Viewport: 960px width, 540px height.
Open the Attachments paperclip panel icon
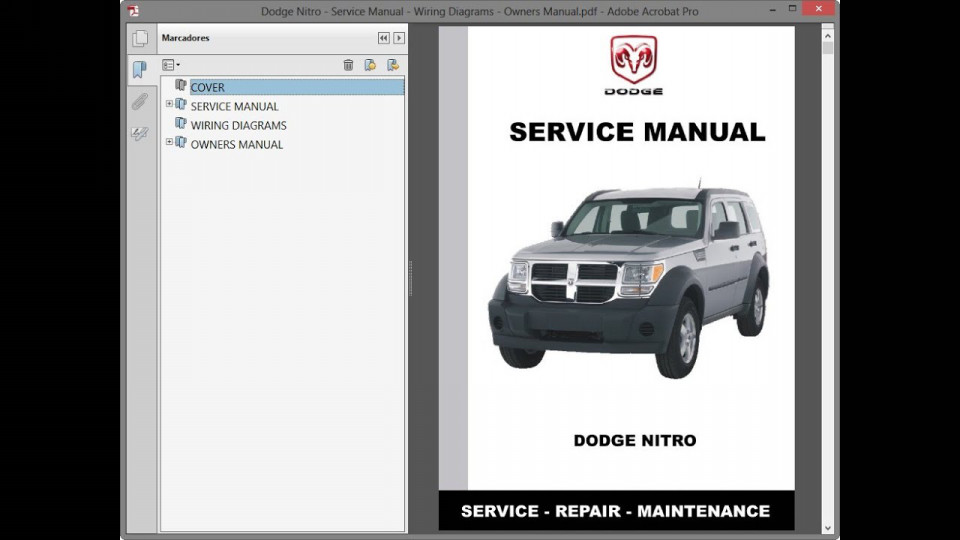tap(140, 101)
